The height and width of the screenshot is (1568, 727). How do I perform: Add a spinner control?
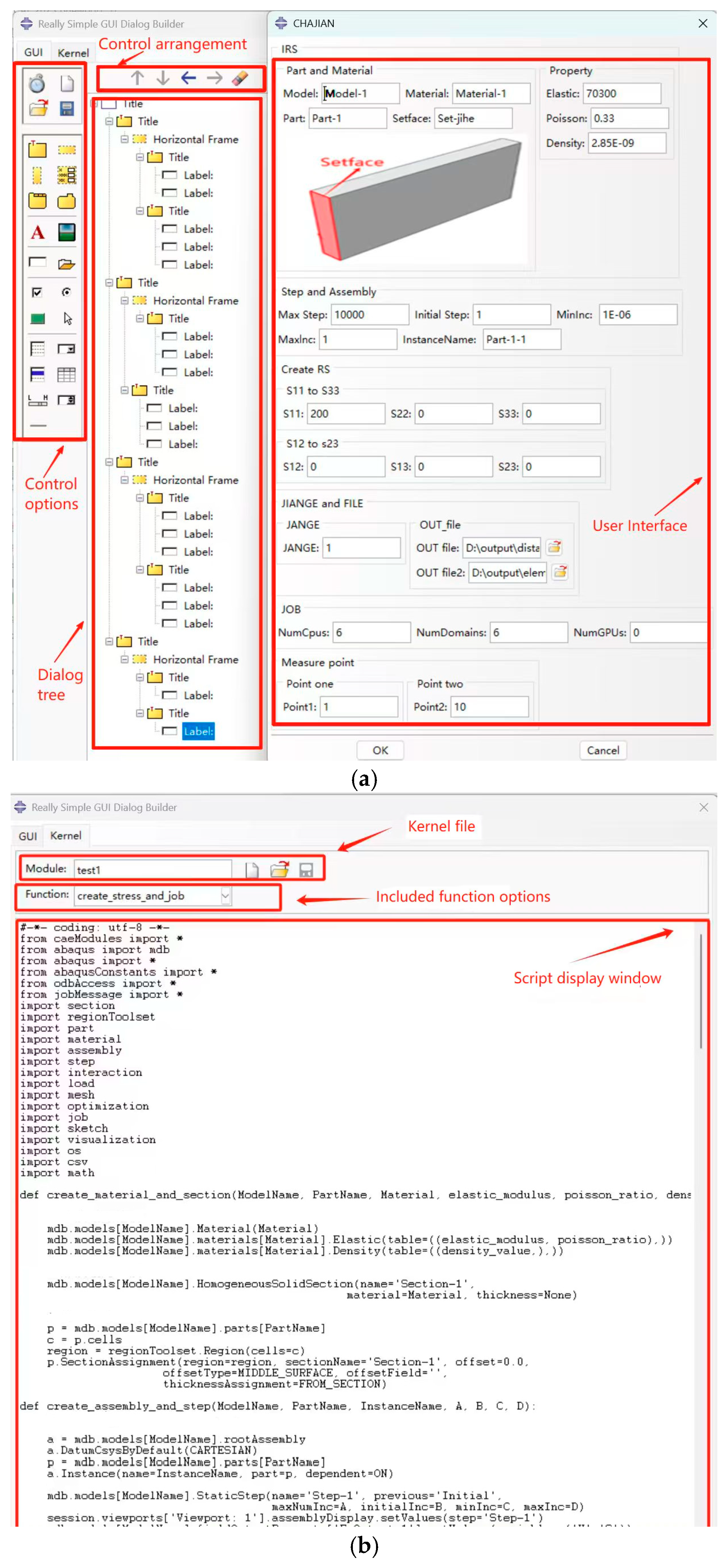click(x=66, y=400)
